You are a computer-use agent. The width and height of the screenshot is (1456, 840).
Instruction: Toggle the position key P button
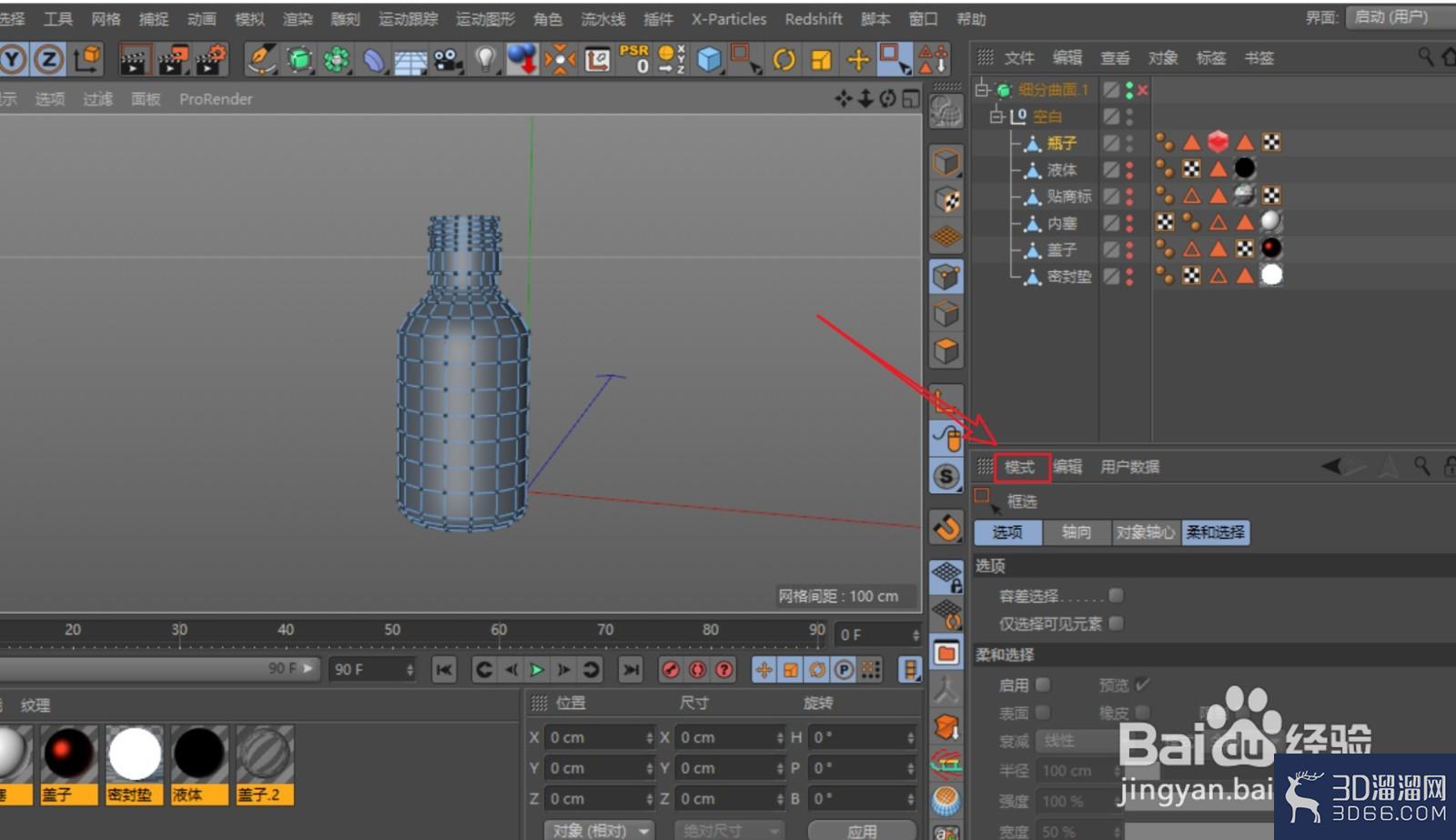(844, 670)
